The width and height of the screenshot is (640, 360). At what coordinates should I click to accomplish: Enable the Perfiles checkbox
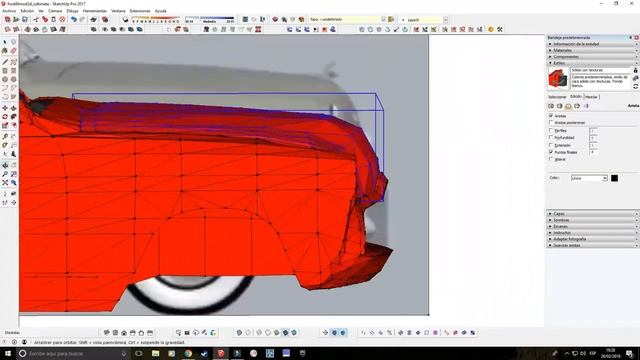pos(551,131)
